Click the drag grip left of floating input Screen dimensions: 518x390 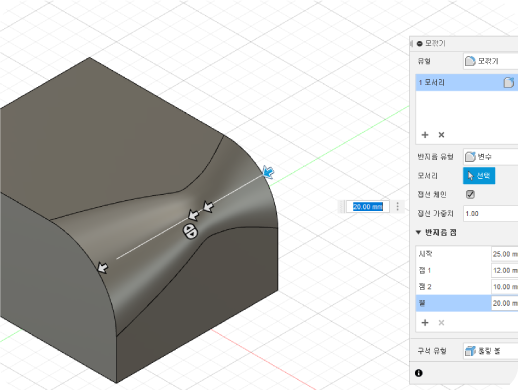click(342, 207)
